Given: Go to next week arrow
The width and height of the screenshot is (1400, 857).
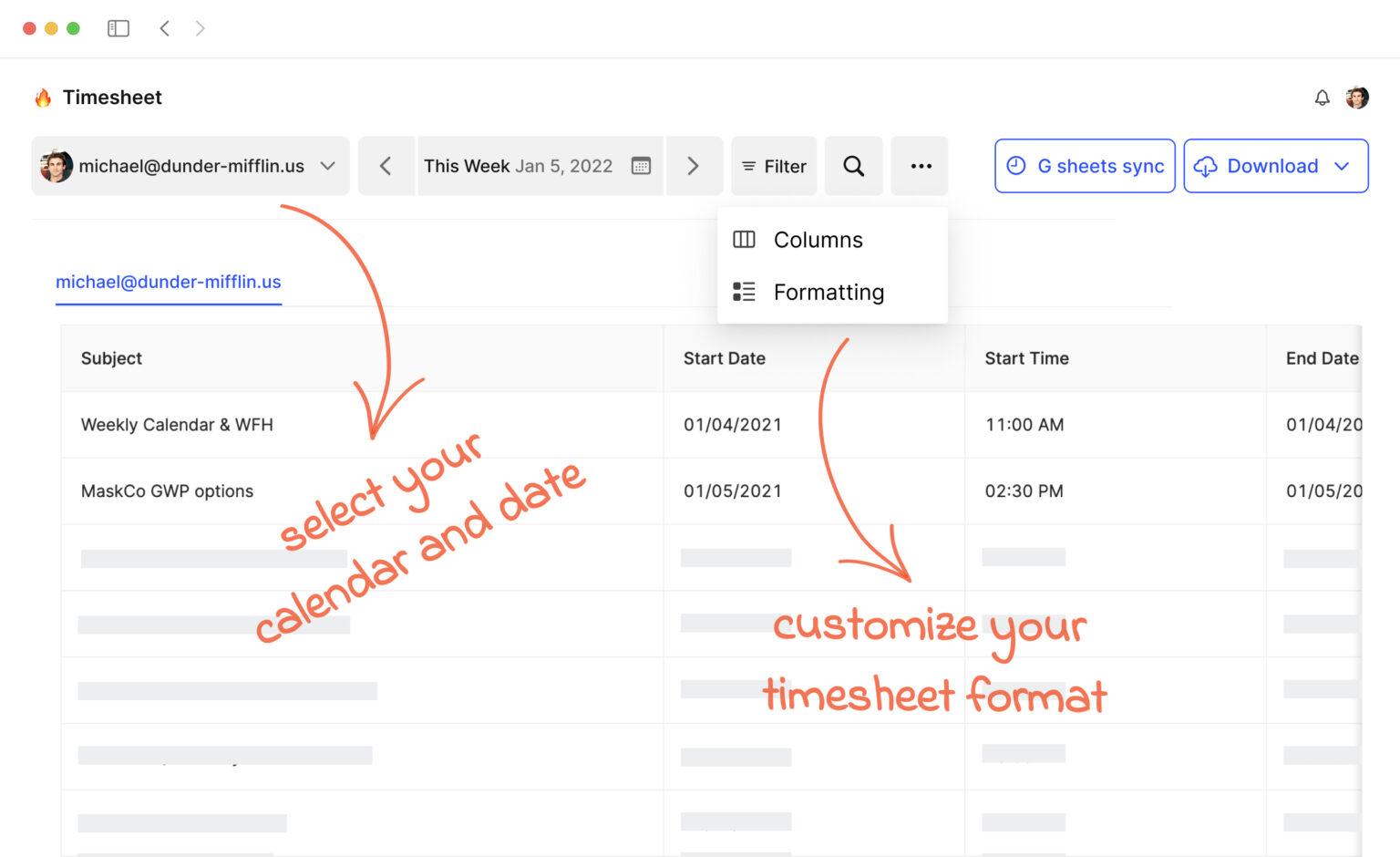Looking at the screenshot, I should (693, 166).
